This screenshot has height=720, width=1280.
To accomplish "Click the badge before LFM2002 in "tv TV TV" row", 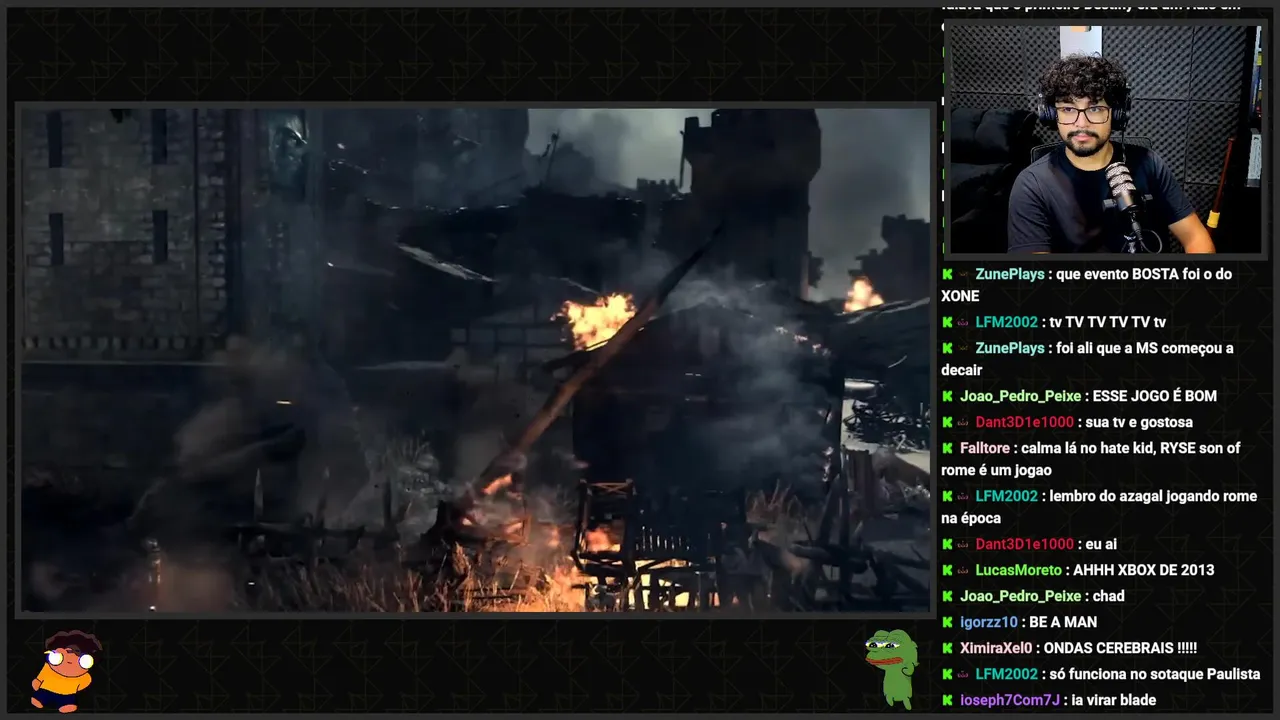I will click(x=964, y=322).
